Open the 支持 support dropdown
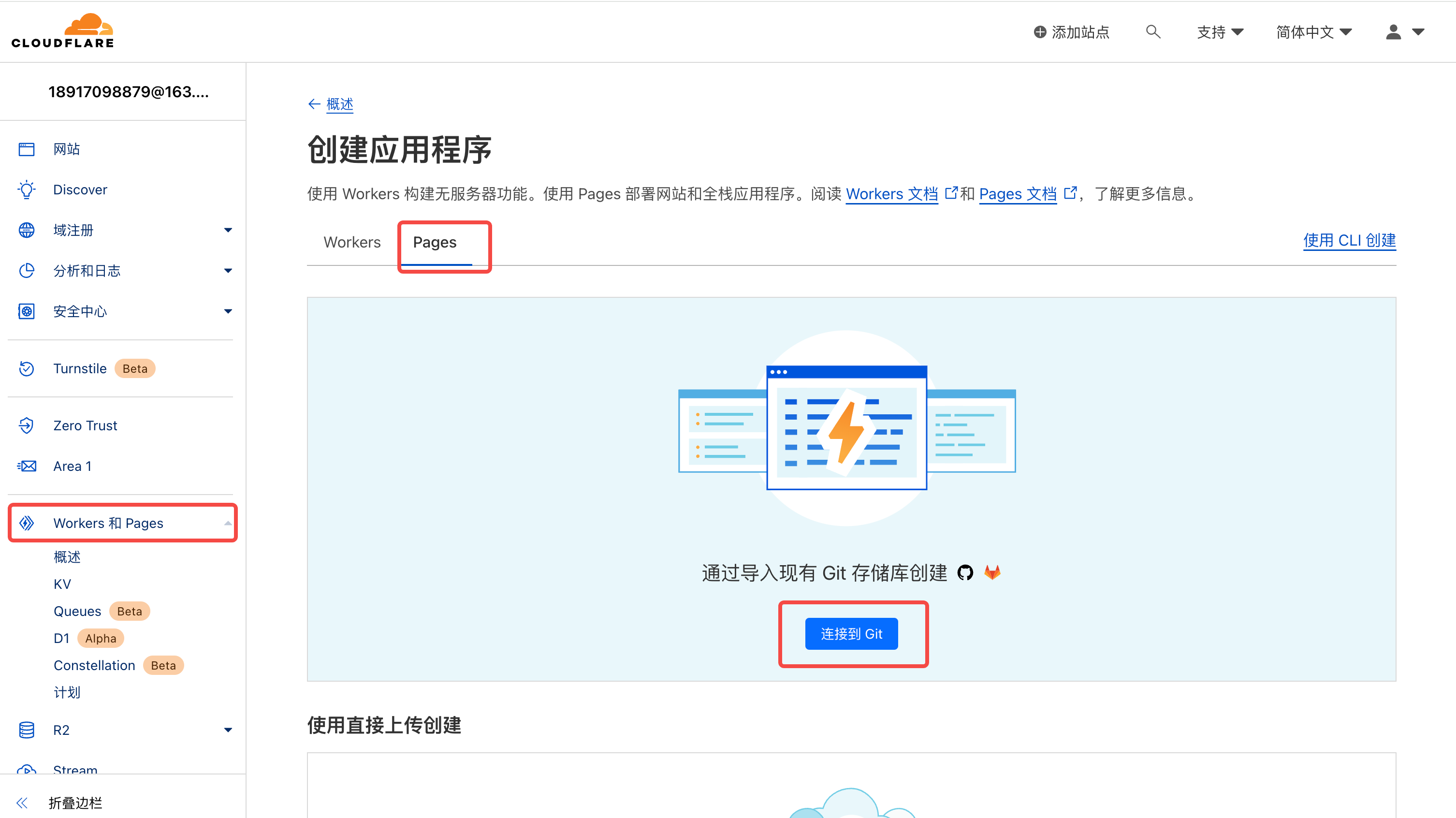The width and height of the screenshot is (1456, 818). 1220,32
